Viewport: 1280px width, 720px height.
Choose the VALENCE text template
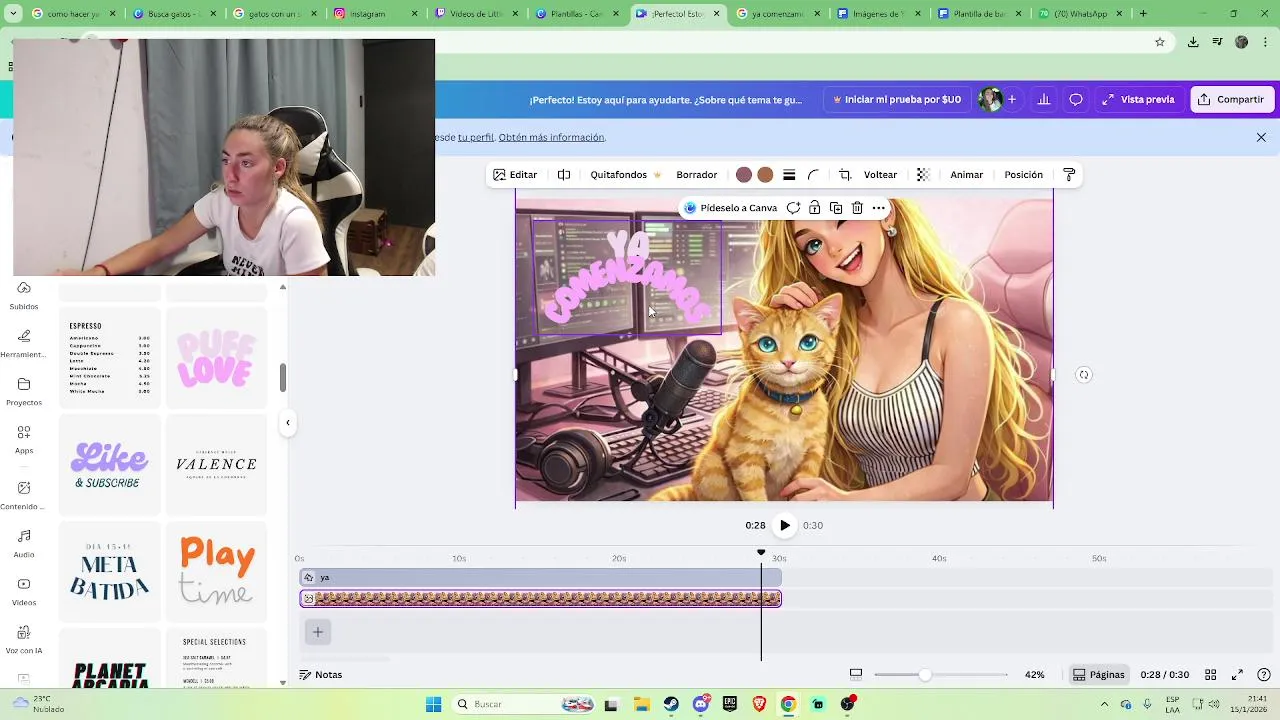coord(216,465)
